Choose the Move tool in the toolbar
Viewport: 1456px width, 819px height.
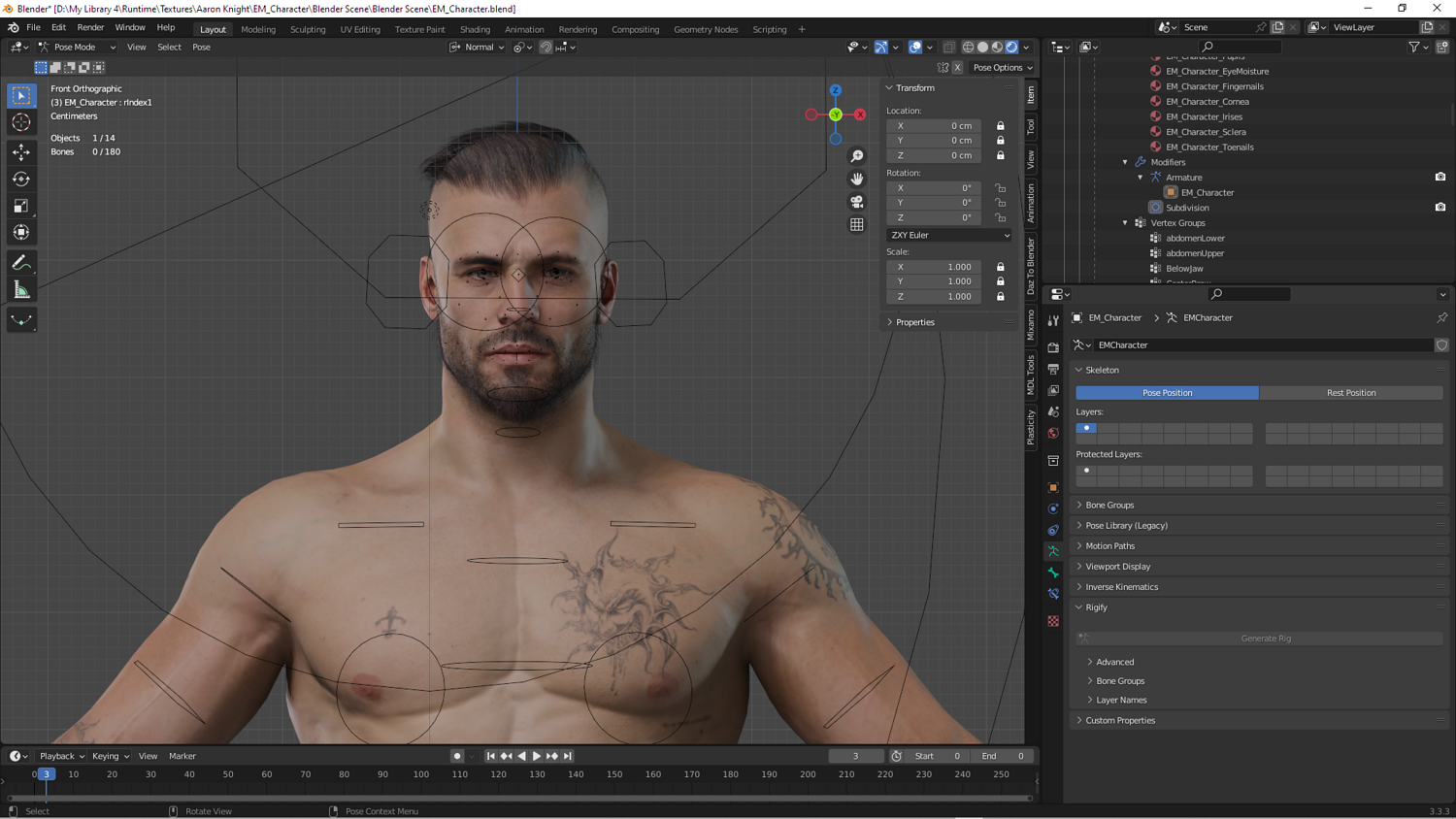(x=21, y=152)
